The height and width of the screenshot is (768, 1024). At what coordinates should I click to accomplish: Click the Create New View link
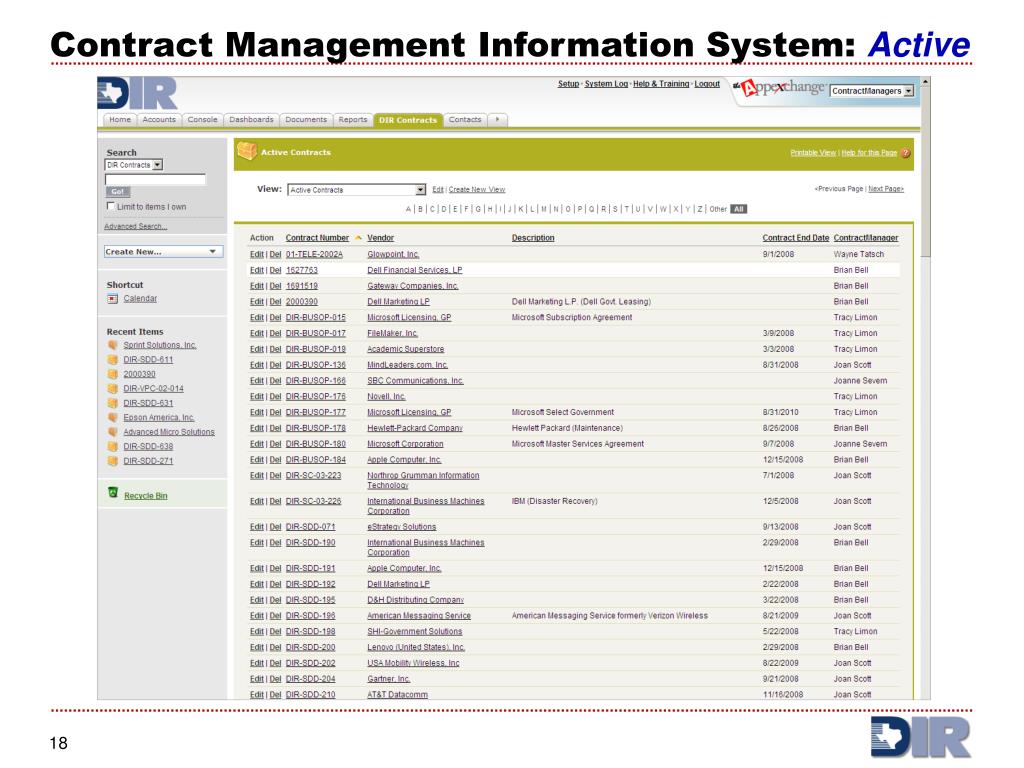477,189
